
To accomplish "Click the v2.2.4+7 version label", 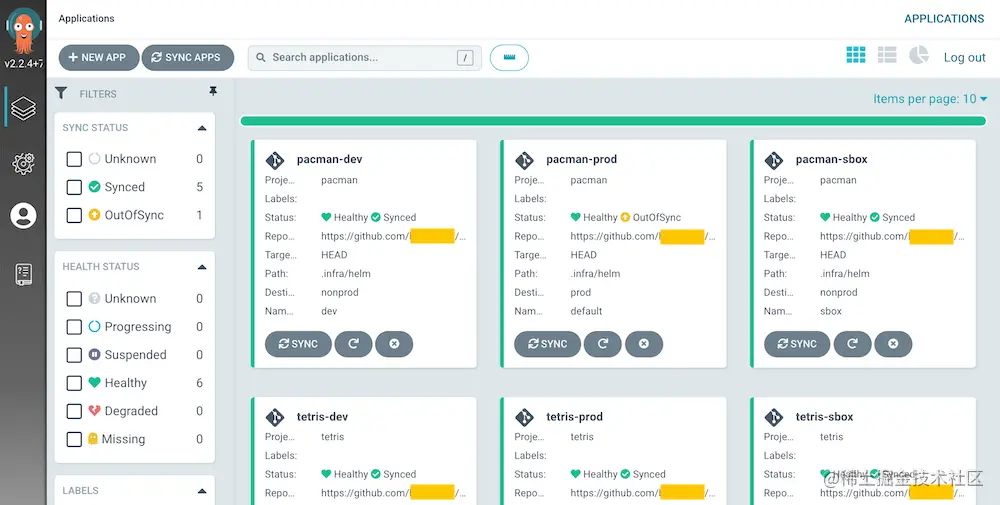I will point(24,63).
